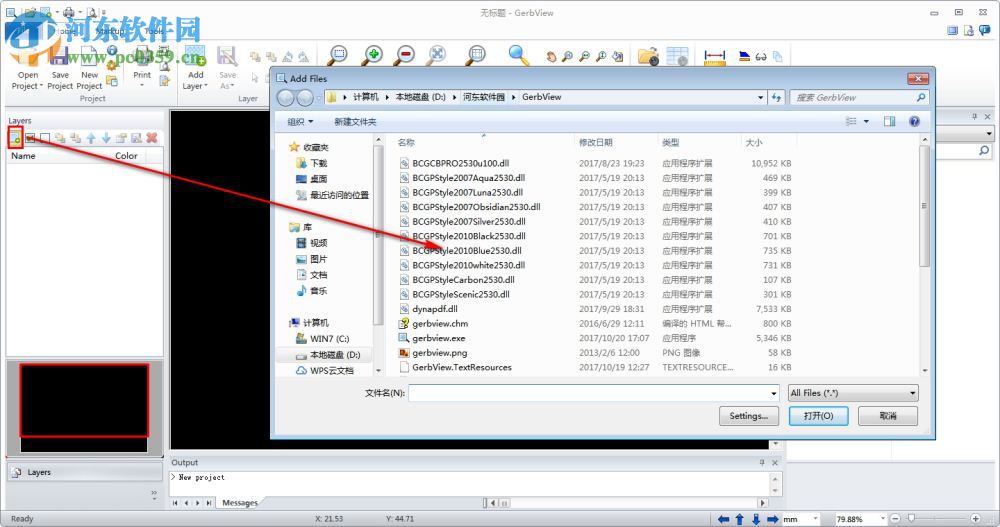Select the pan hand tool
Screen dimensions: 1000x527
(551, 57)
